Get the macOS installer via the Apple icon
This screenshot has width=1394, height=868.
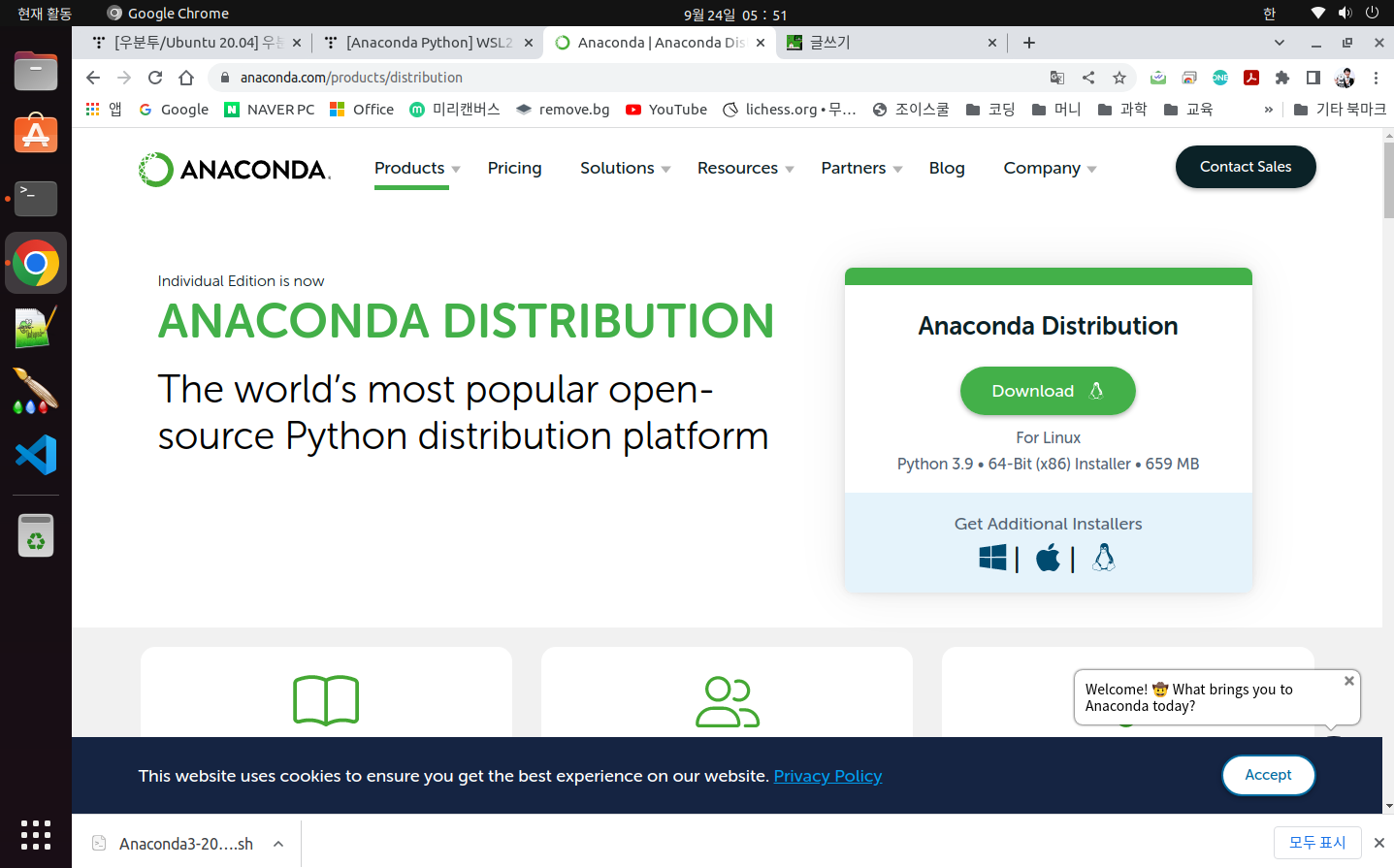pyautogui.click(x=1048, y=558)
